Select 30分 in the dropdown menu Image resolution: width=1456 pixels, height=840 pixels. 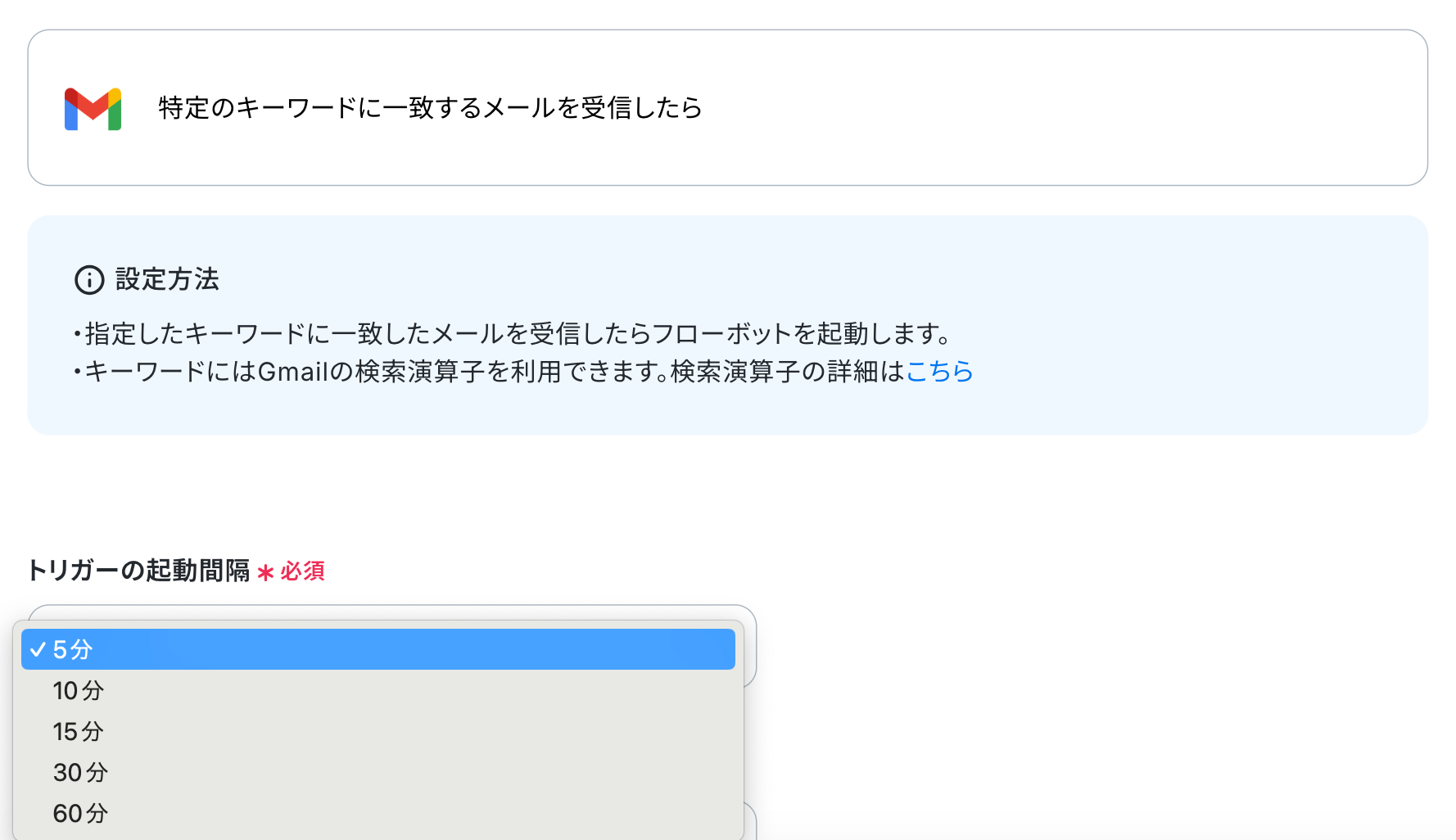[378, 772]
